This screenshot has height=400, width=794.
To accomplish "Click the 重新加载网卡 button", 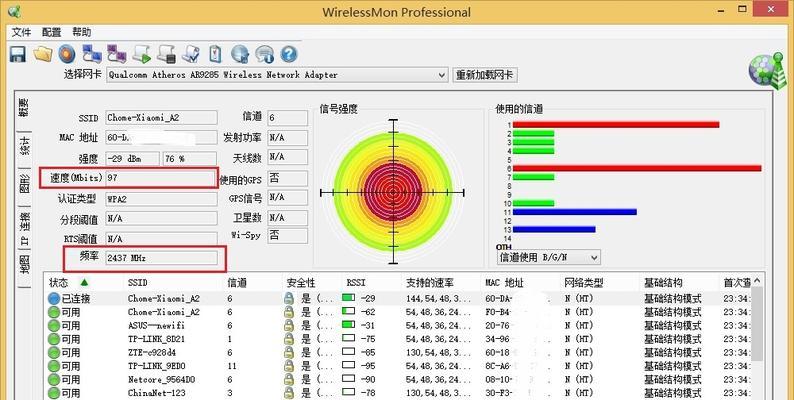I will (x=485, y=75).
